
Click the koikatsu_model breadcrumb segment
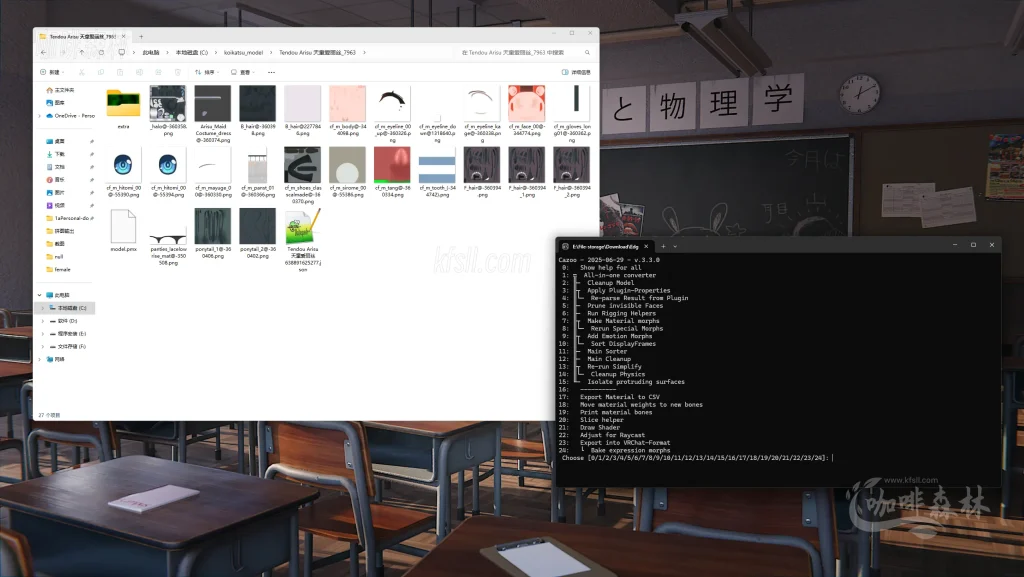pyautogui.click(x=243, y=52)
